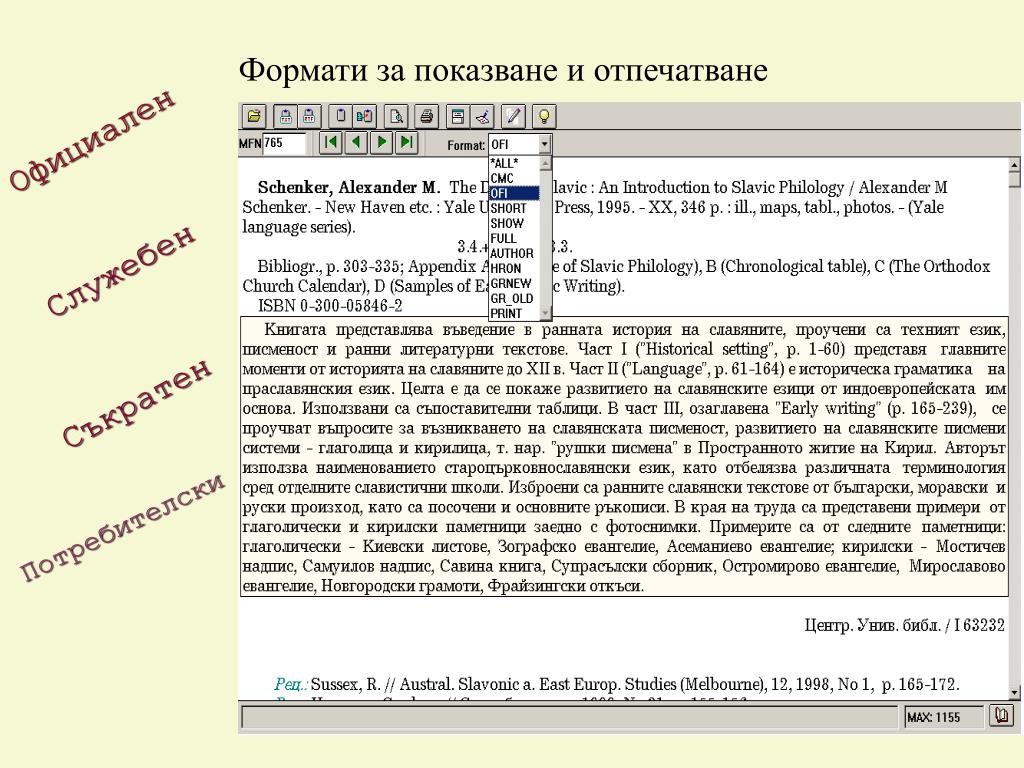1024x768 pixels.
Task: Export record using the TXT icon
Action: pyautogui.click(x=285, y=116)
